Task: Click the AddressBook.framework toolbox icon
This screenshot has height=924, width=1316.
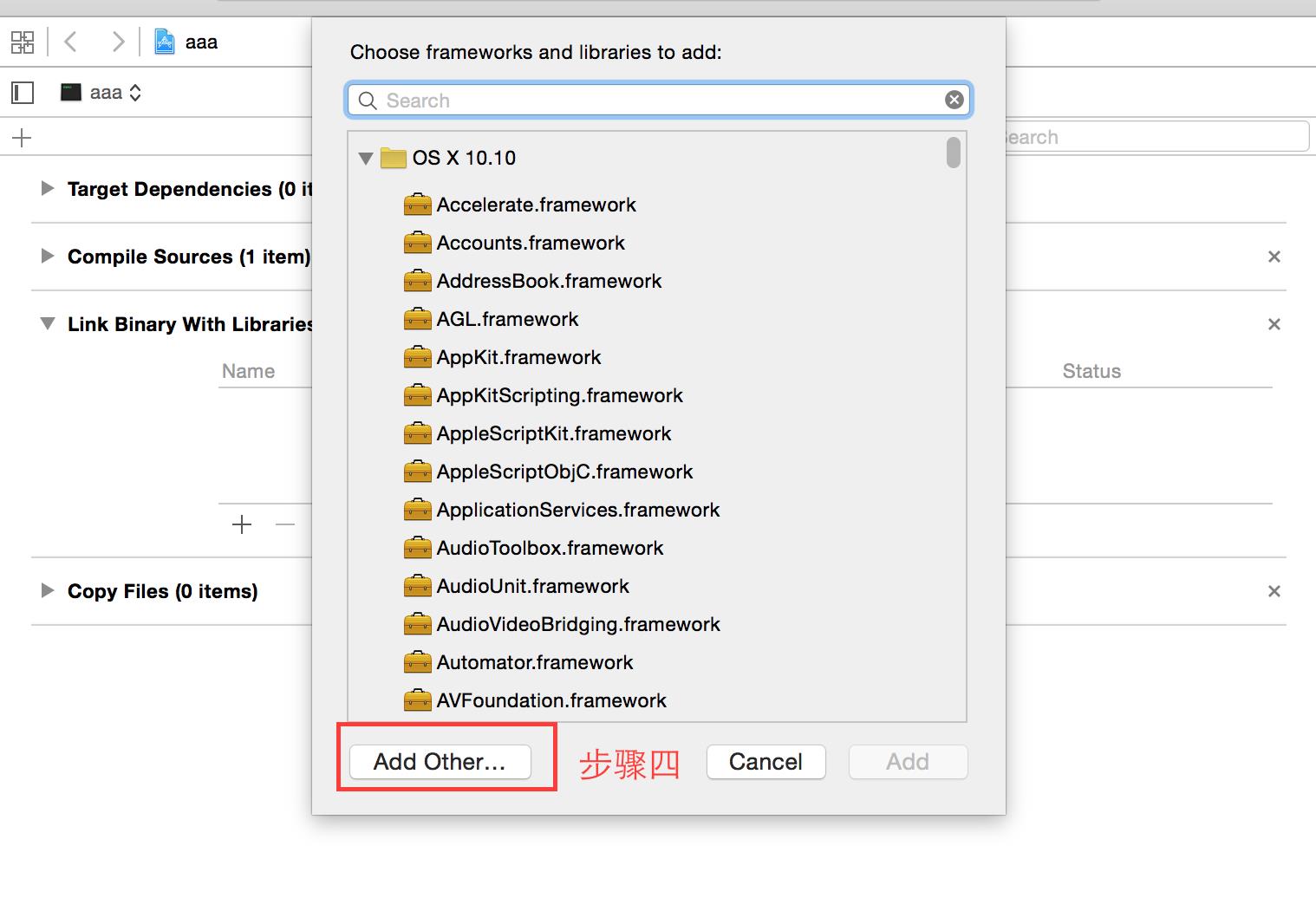Action: 417,281
